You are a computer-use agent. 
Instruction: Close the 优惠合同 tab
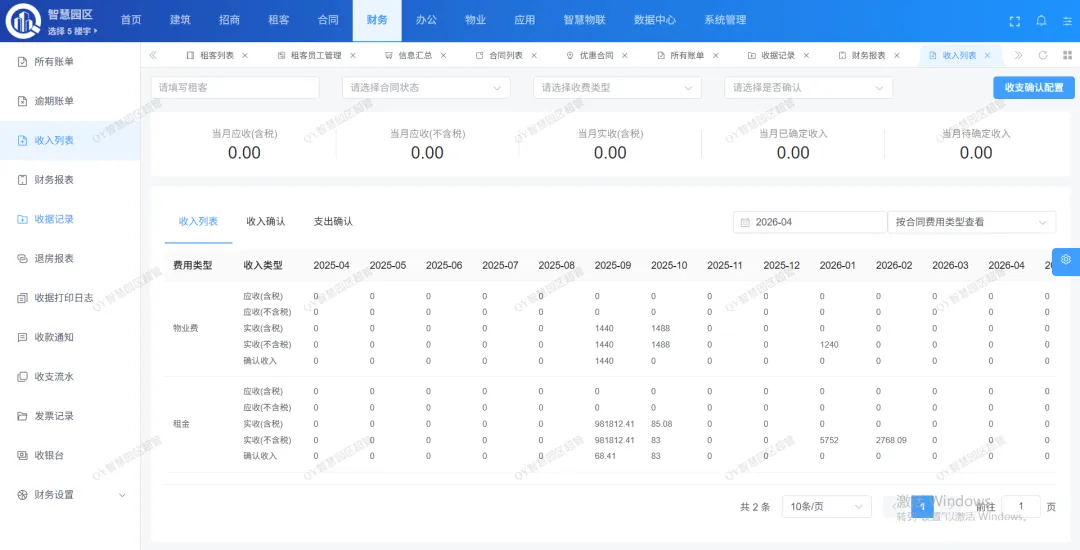coord(625,55)
